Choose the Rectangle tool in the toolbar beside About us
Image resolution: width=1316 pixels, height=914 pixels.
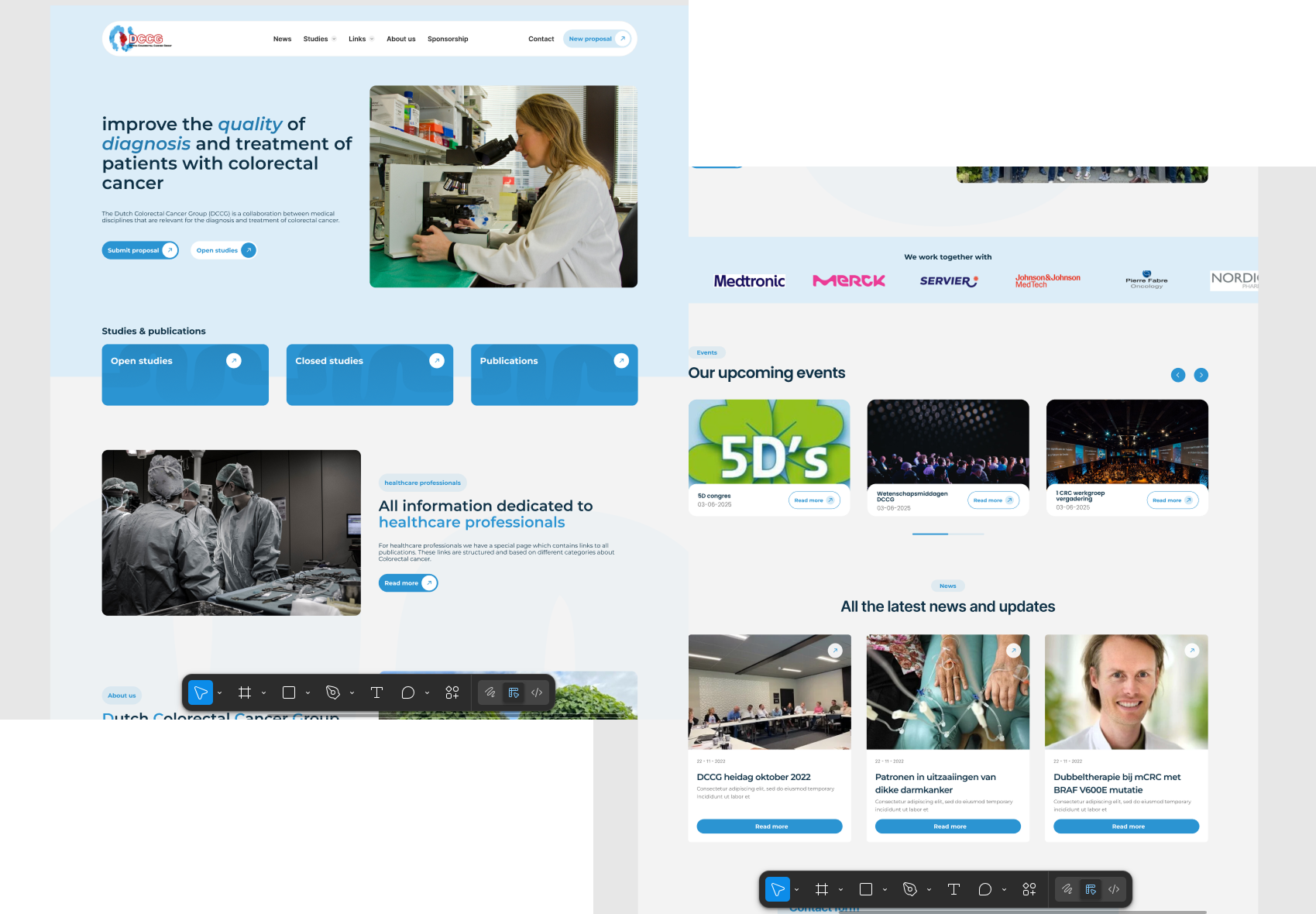(289, 692)
